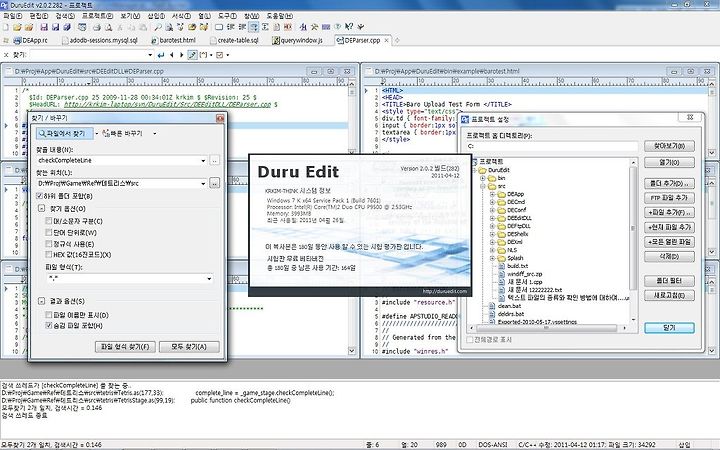Open the find bar search history dropdown

[150, 55]
